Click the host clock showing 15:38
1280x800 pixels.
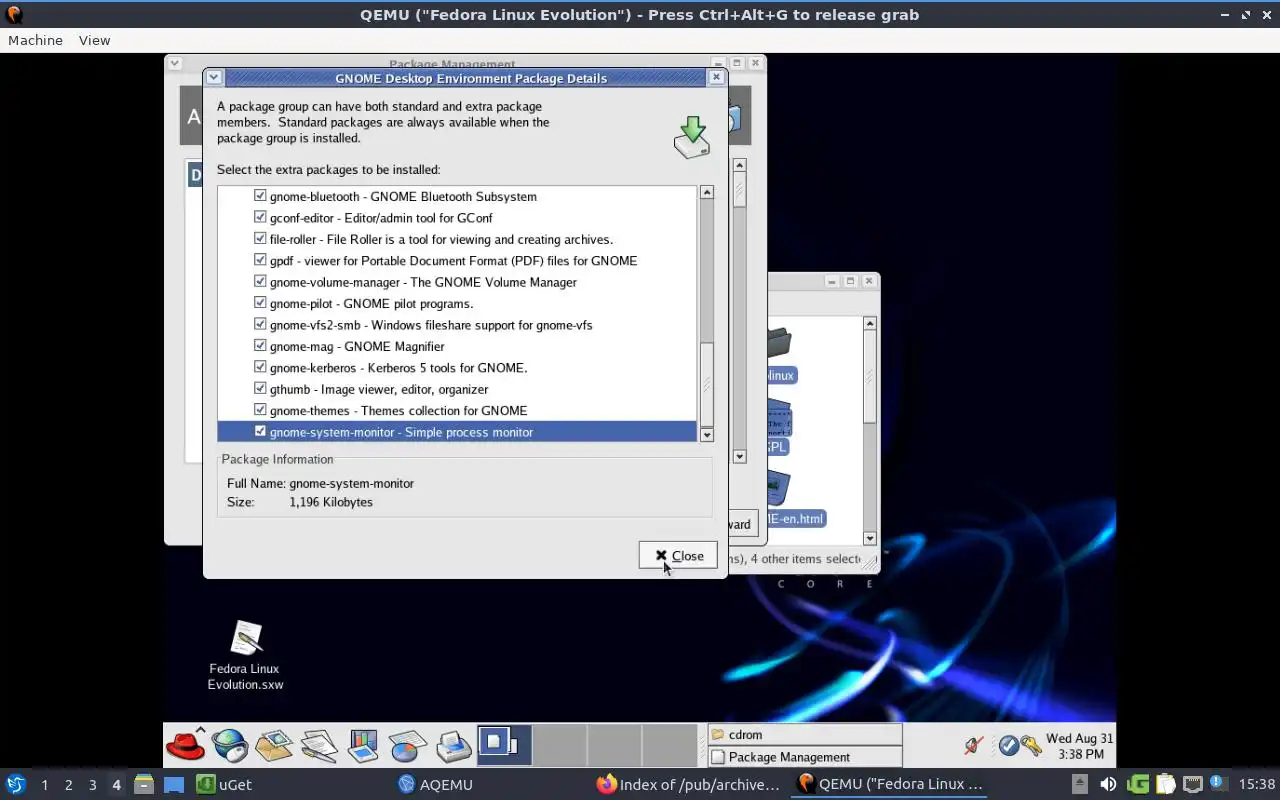(x=1257, y=784)
